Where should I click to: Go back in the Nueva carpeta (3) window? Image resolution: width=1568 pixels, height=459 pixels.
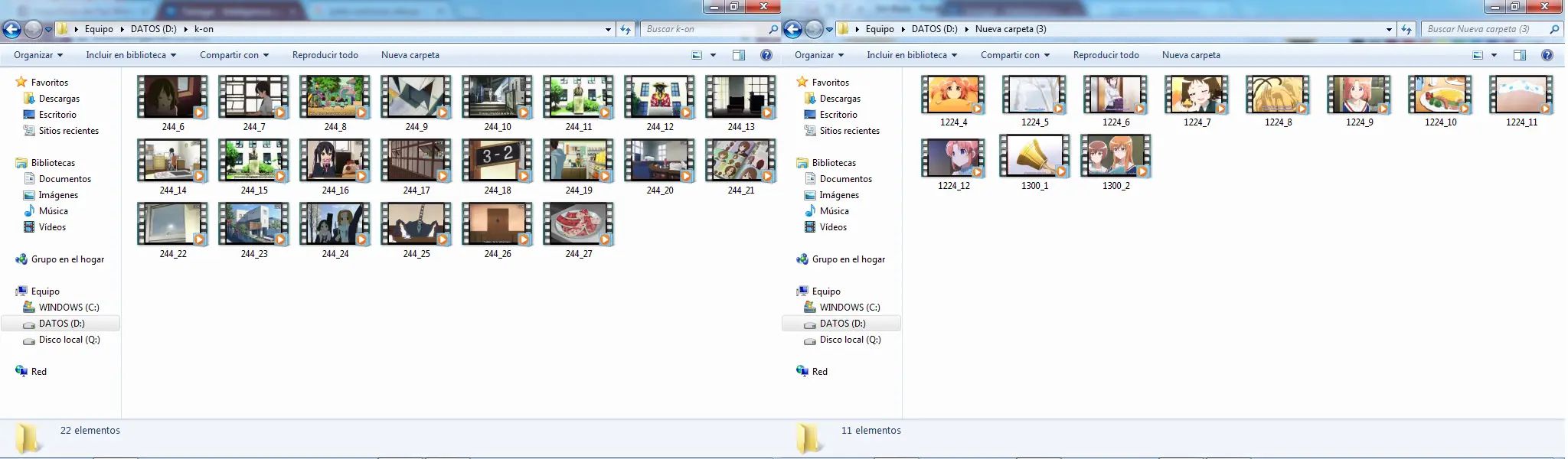[x=792, y=29]
